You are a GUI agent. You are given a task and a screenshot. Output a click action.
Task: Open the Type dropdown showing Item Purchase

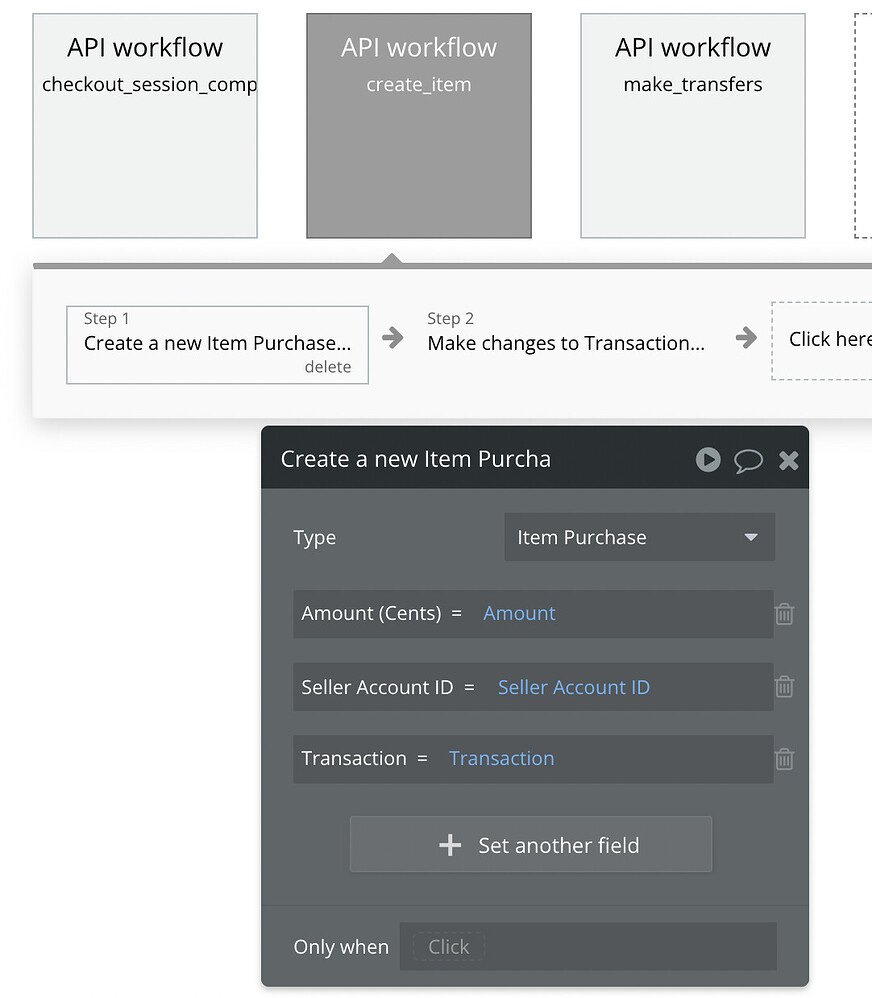[640, 537]
